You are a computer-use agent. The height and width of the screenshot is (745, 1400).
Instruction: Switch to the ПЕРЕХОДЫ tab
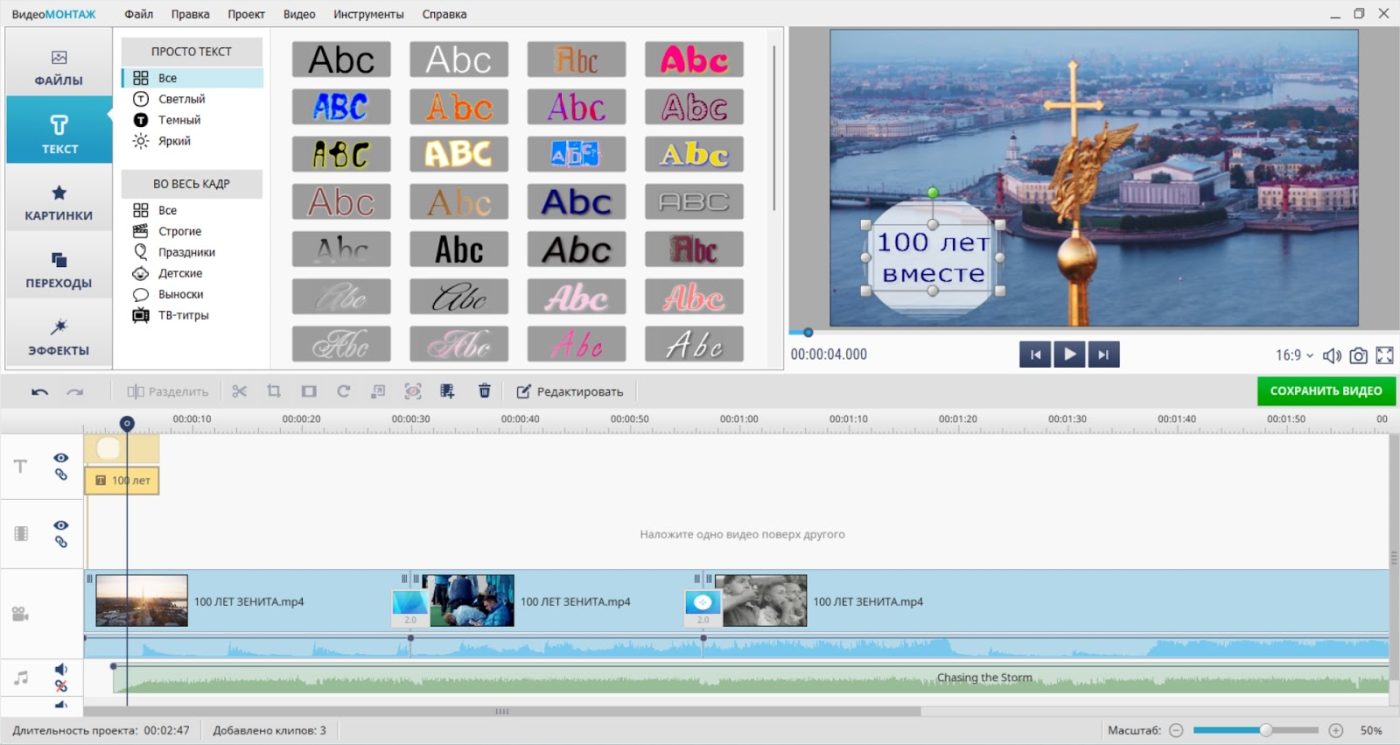tap(59, 270)
